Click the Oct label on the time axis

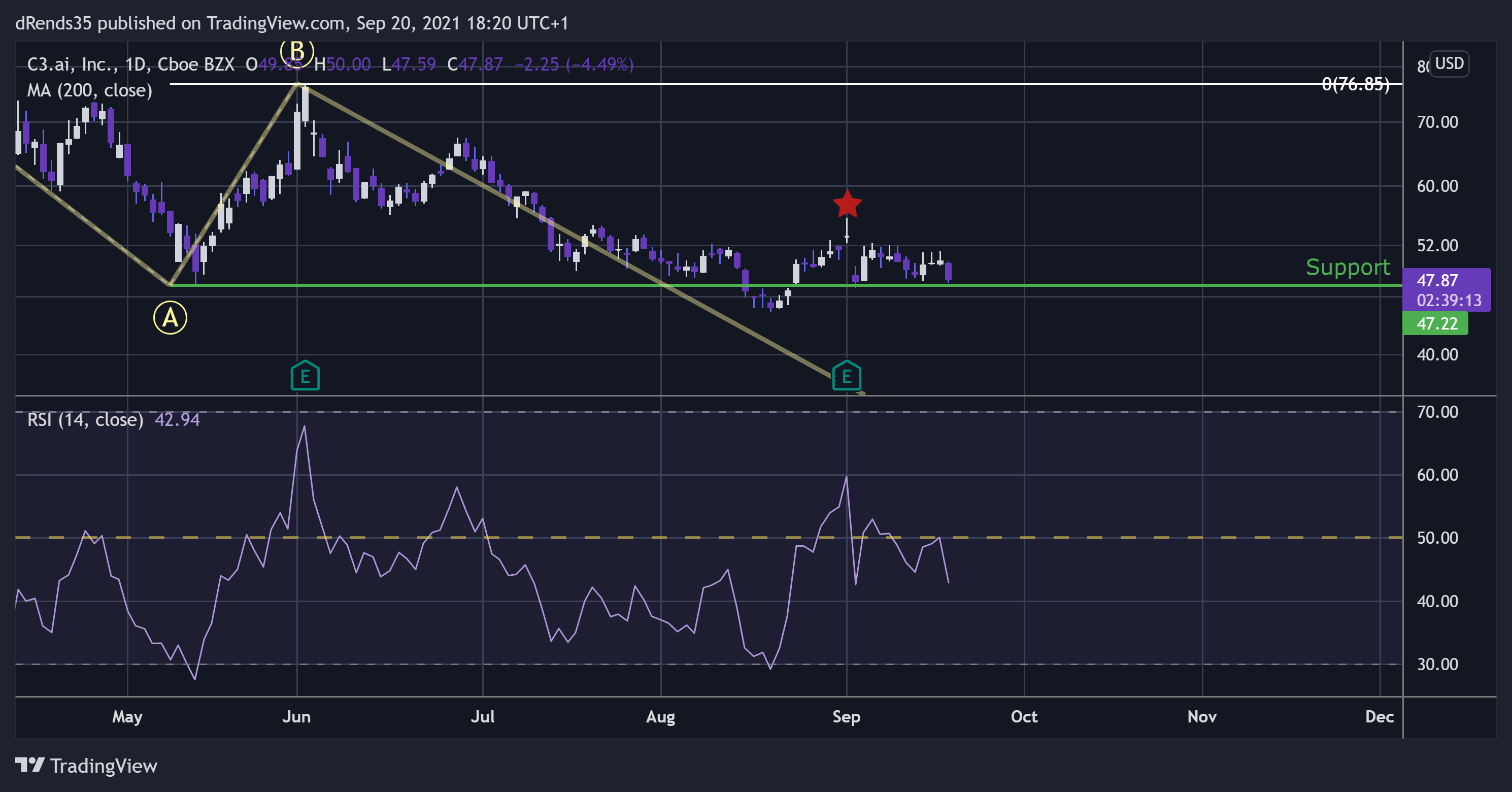point(1024,717)
